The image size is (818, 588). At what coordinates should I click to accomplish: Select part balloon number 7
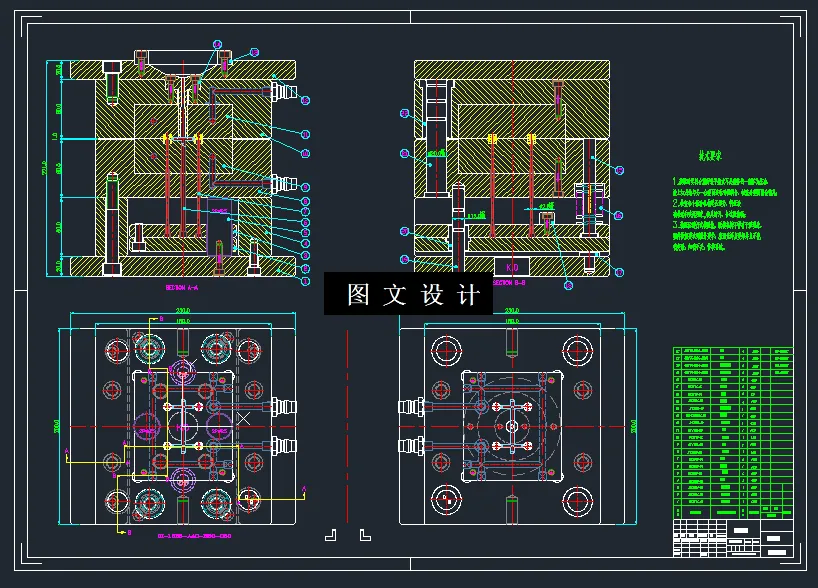(x=306, y=211)
